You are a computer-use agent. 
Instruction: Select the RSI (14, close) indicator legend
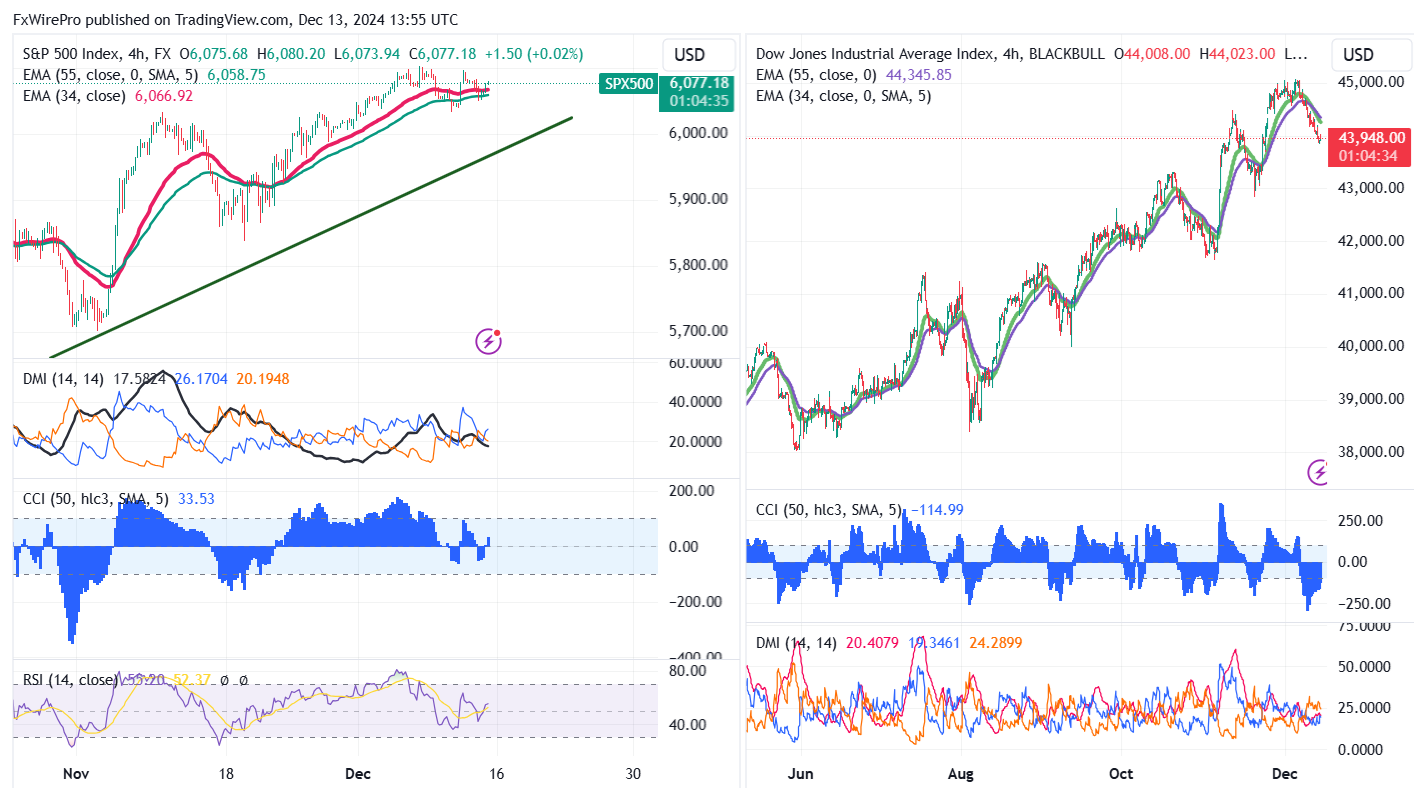click(x=70, y=680)
